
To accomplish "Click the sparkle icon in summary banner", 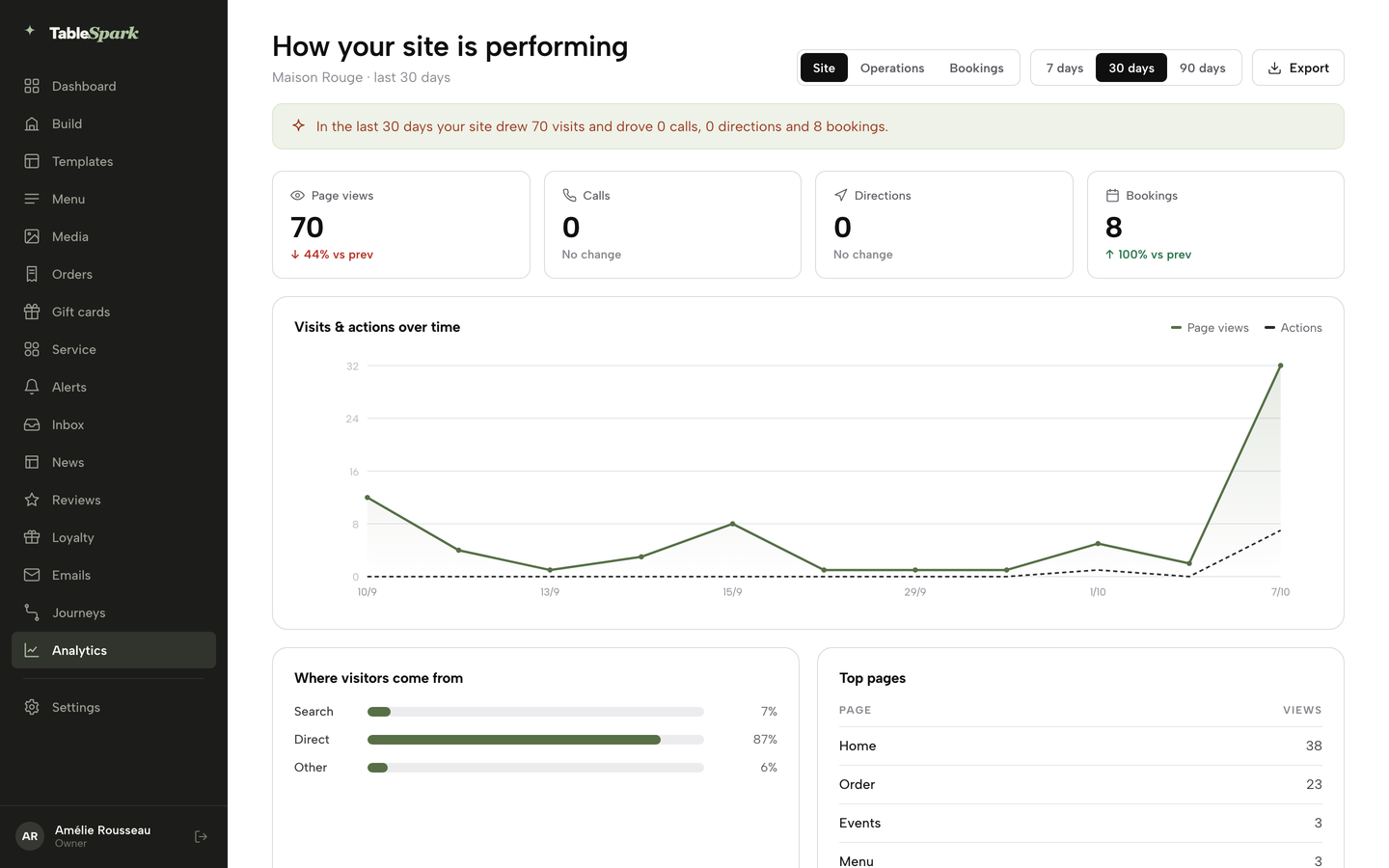I will pos(299,125).
